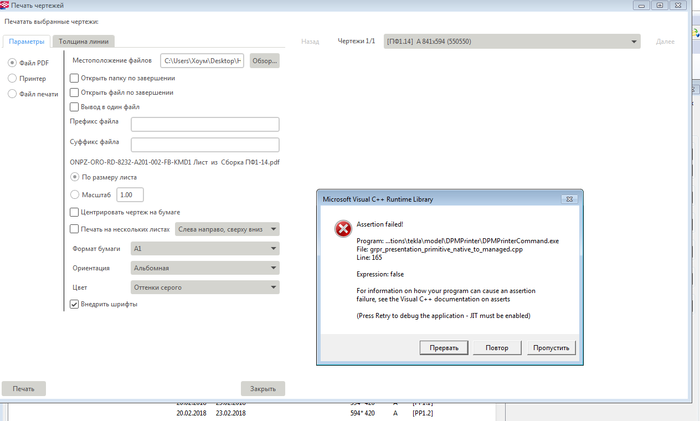The image size is (700, 421).
Task: Click the Печать button
Action: pos(24,388)
